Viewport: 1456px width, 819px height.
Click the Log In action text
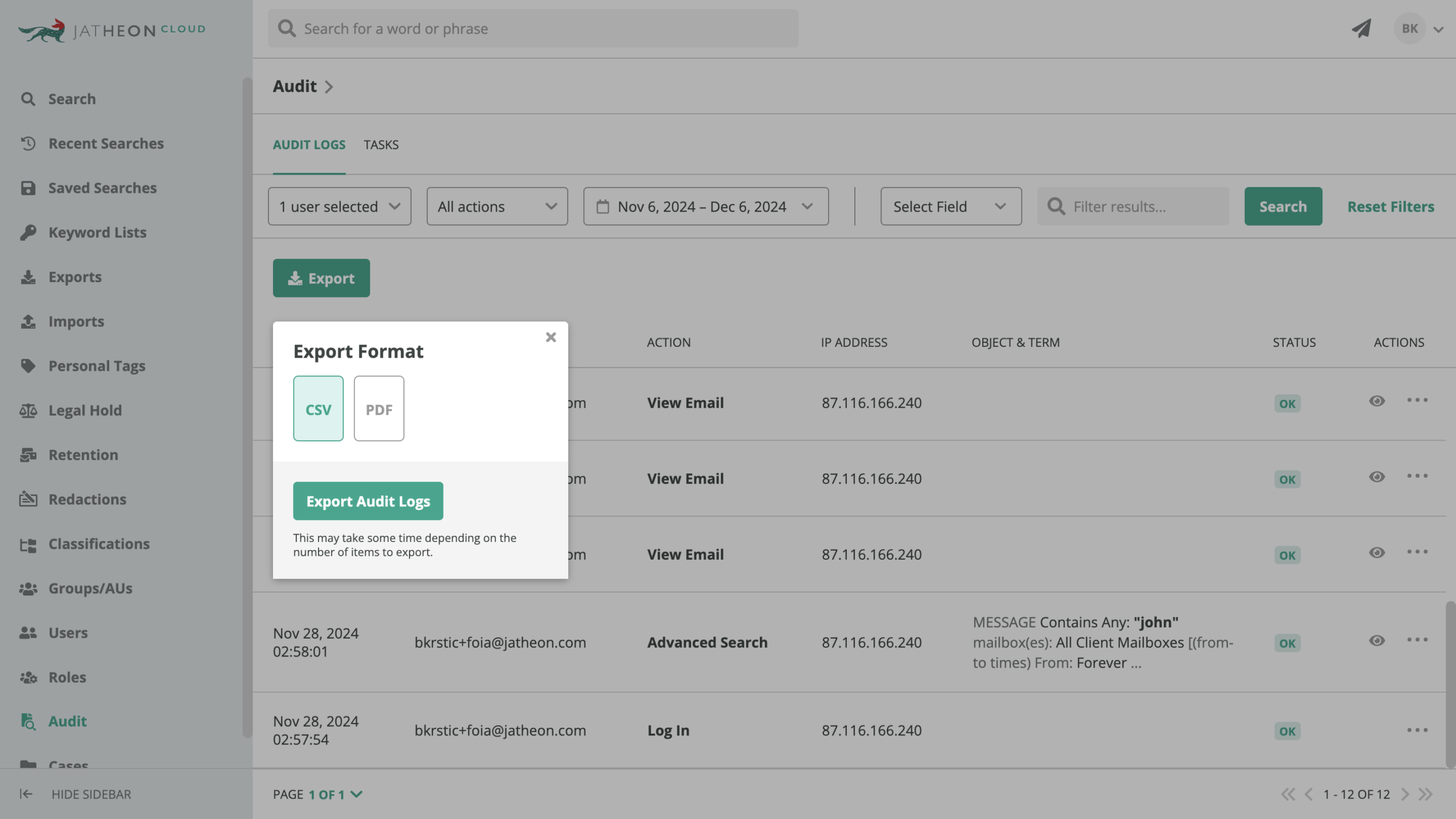(x=668, y=730)
